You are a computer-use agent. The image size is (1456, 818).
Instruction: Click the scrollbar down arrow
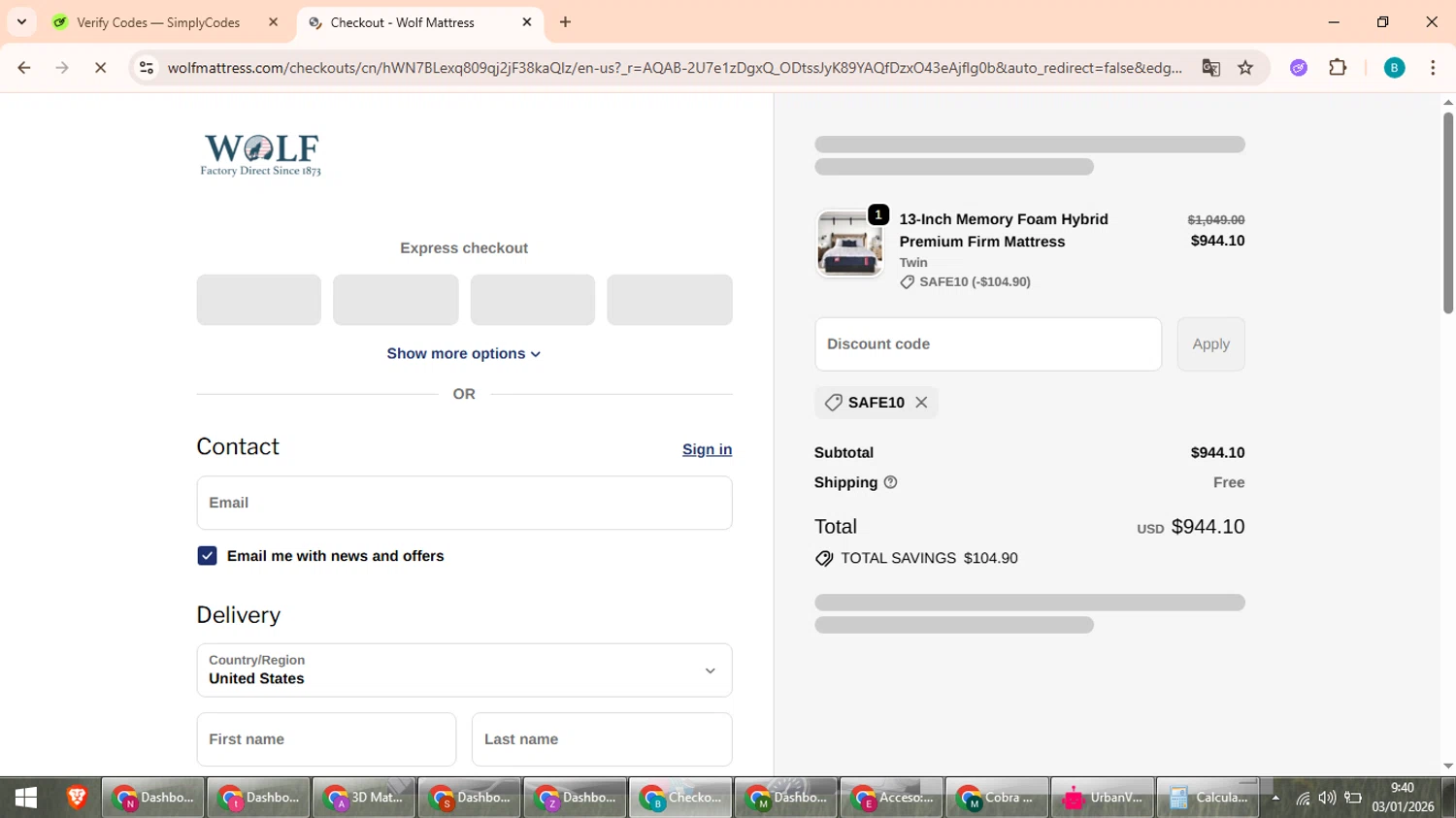1448,767
